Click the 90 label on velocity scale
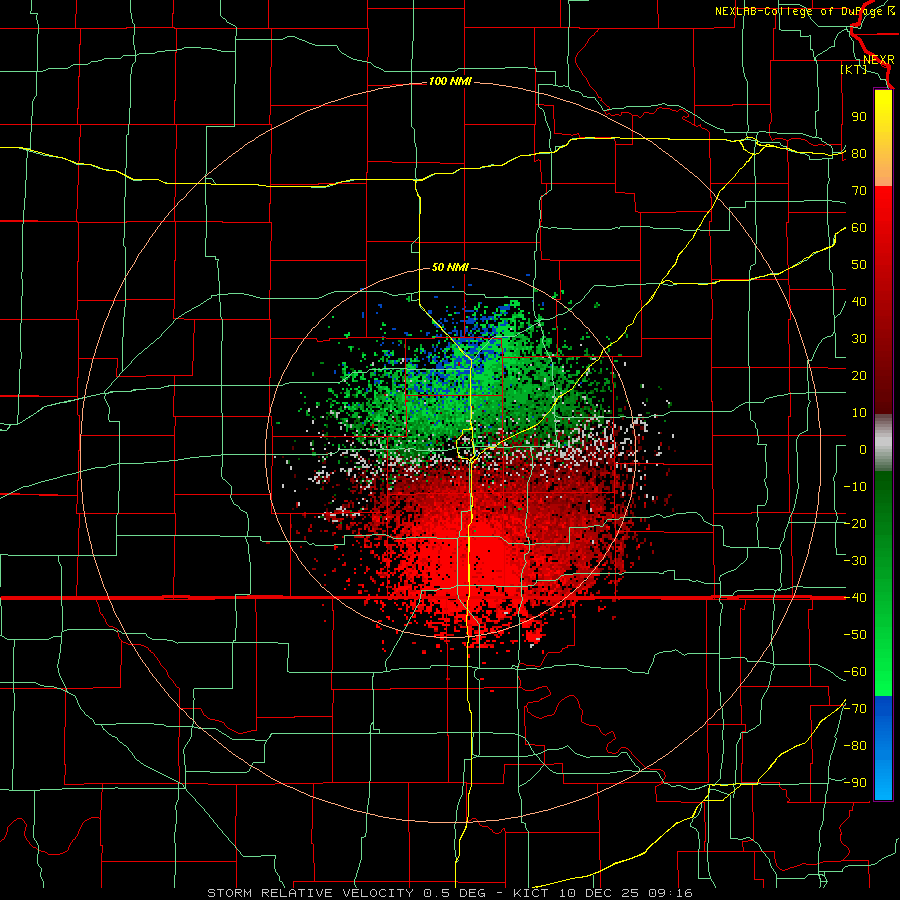The height and width of the screenshot is (900, 900). (859, 117)
